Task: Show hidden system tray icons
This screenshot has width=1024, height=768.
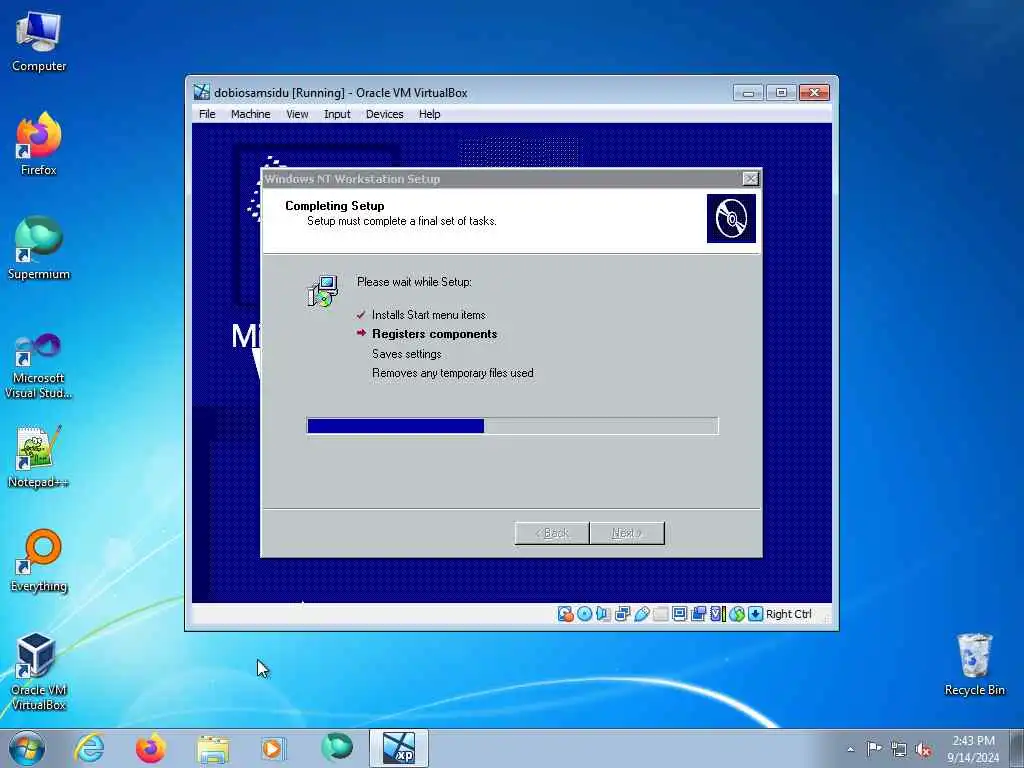Action: point(850,749)
